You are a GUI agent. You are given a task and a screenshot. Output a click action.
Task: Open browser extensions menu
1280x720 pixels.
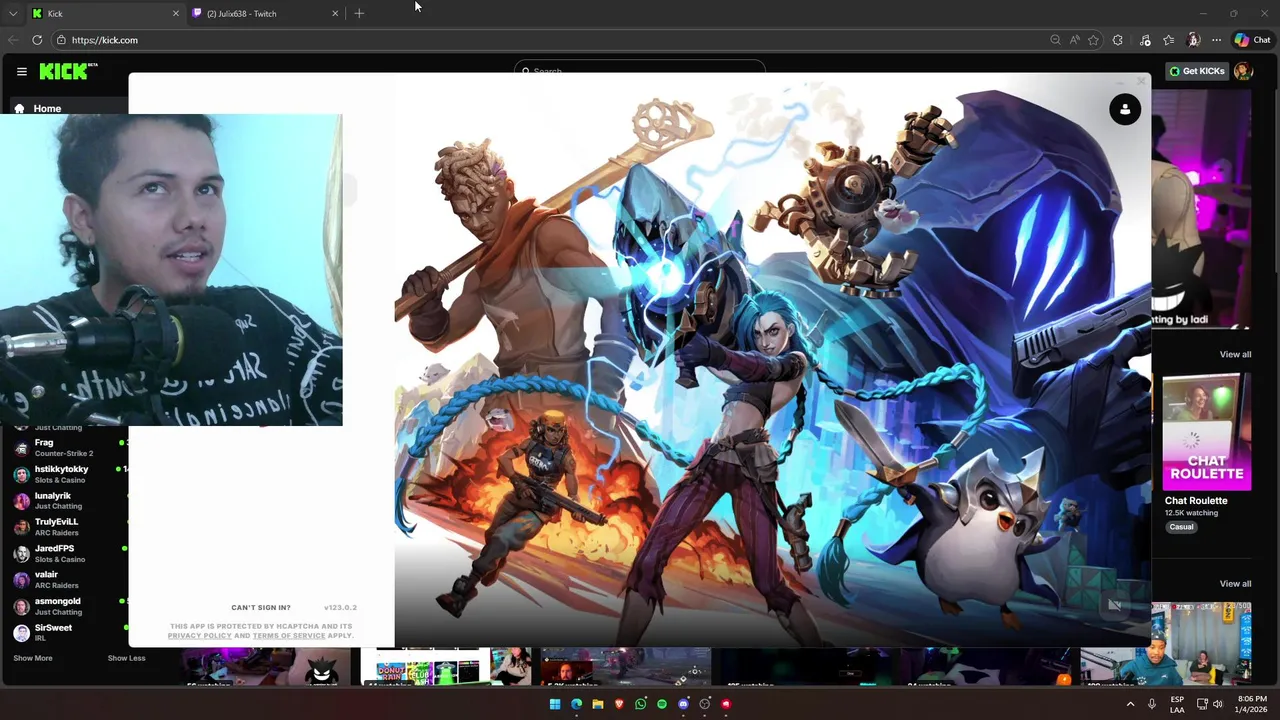click(1117, 40)
